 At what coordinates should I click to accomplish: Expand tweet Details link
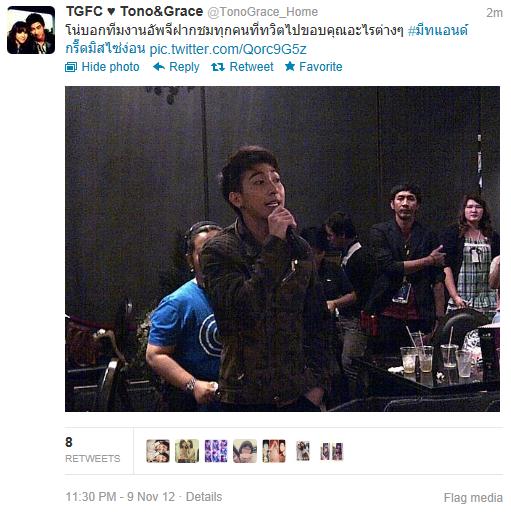pyautogui.click(x=204, y=497)
